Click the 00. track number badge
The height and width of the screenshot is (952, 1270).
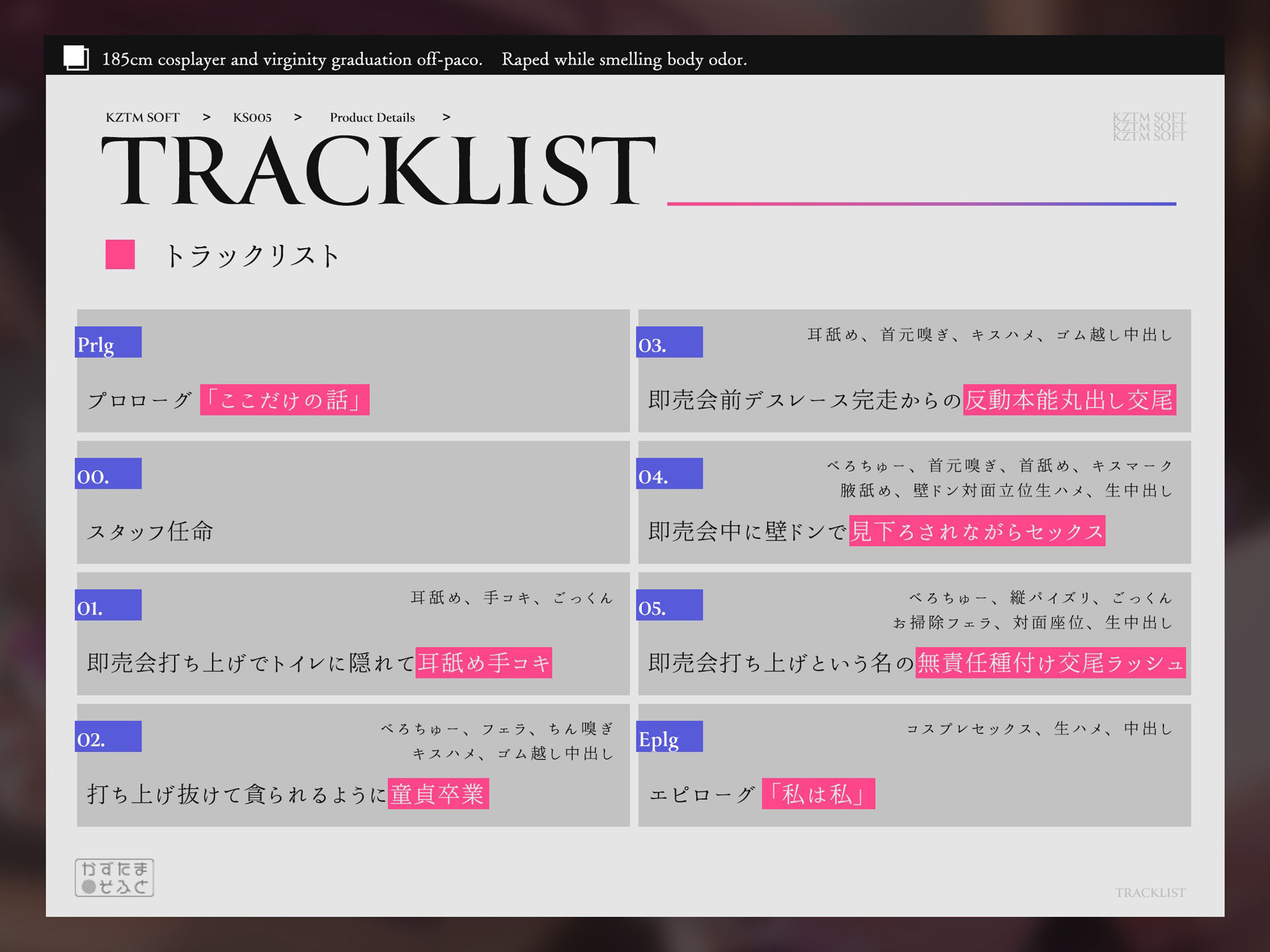tap(108, 474)
